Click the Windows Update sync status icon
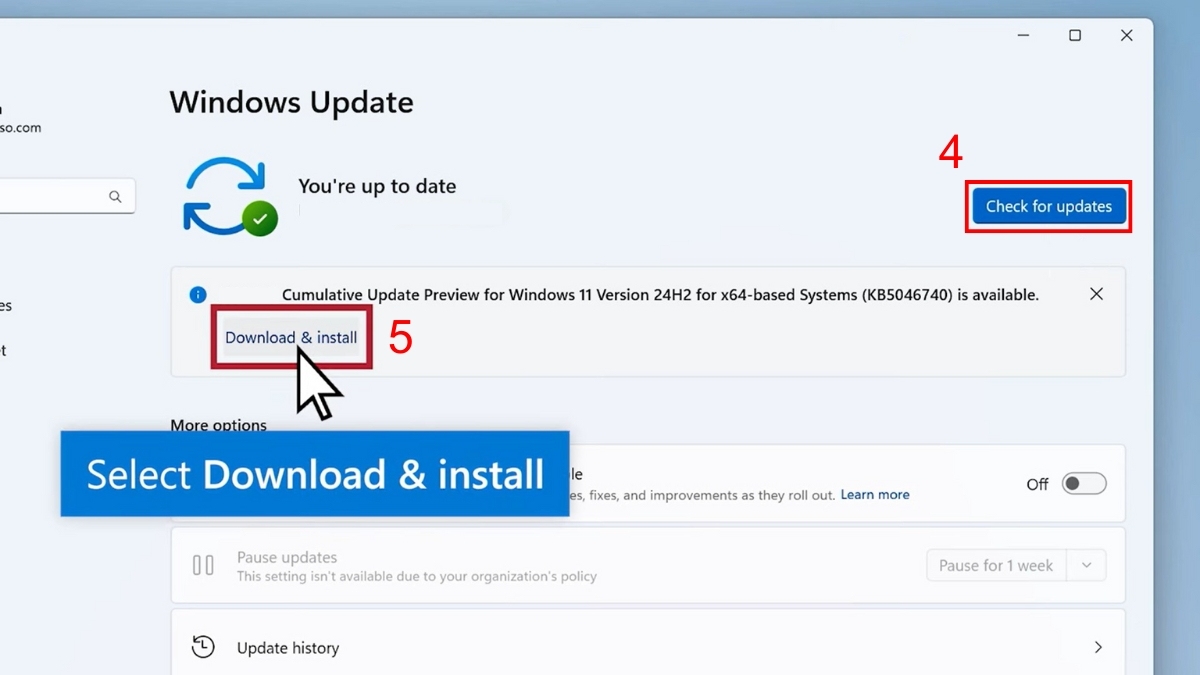 (x=230, y=196)
